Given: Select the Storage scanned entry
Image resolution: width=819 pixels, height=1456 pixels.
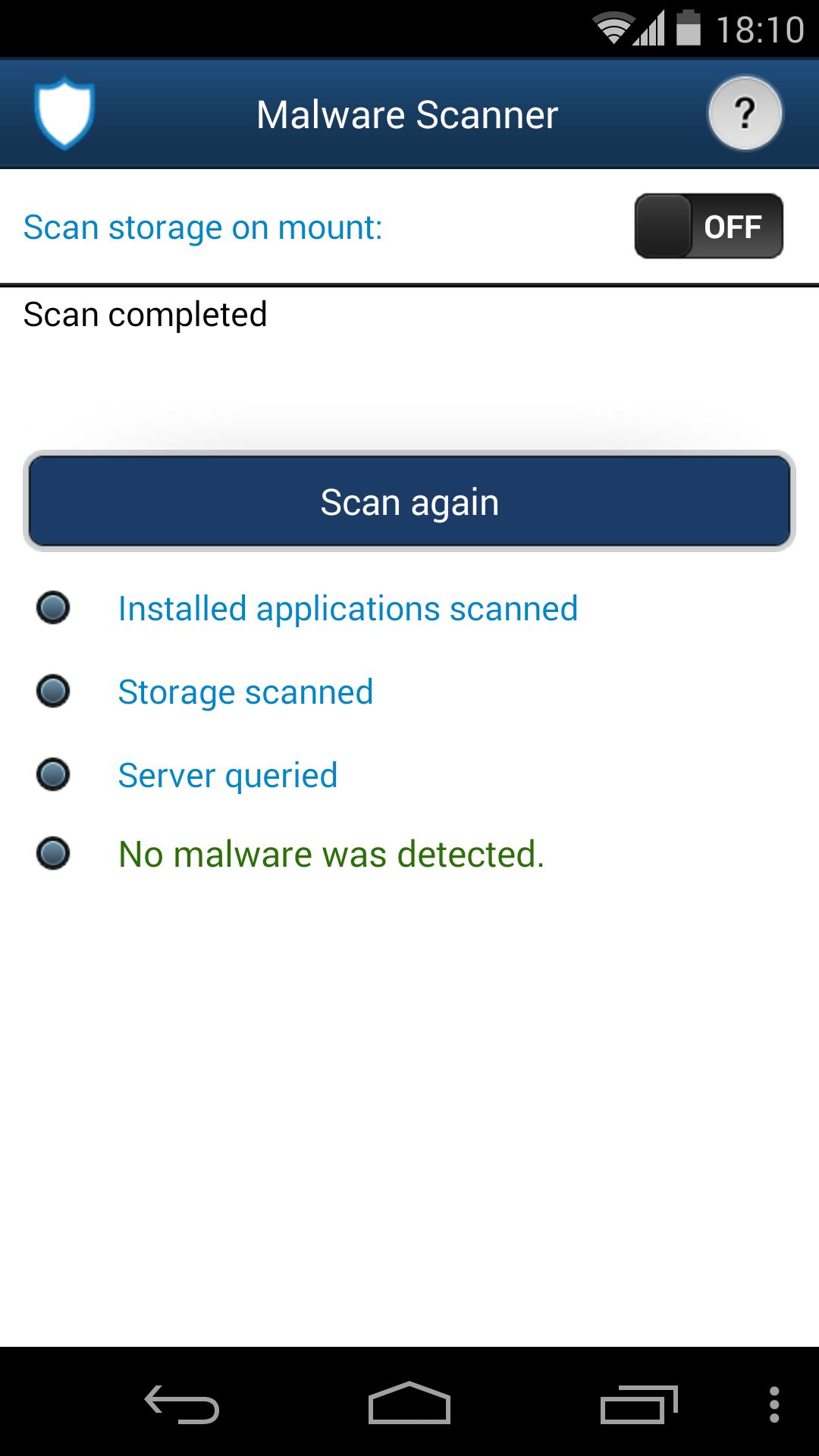Looking at the screenshot, I should coord(246,692).
